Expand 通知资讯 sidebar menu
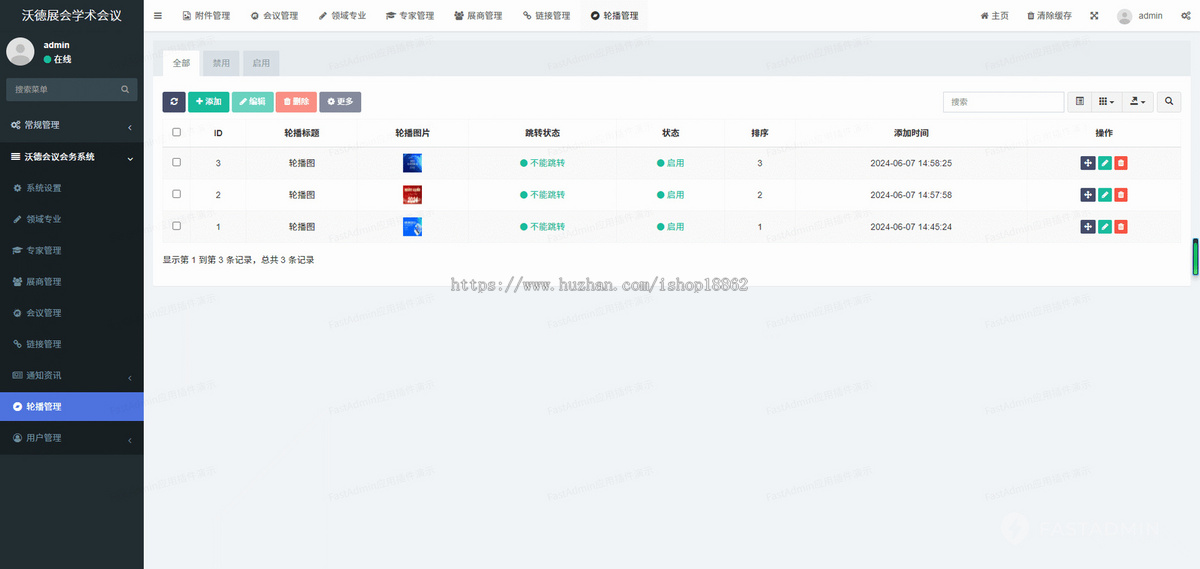 [72, 375]
